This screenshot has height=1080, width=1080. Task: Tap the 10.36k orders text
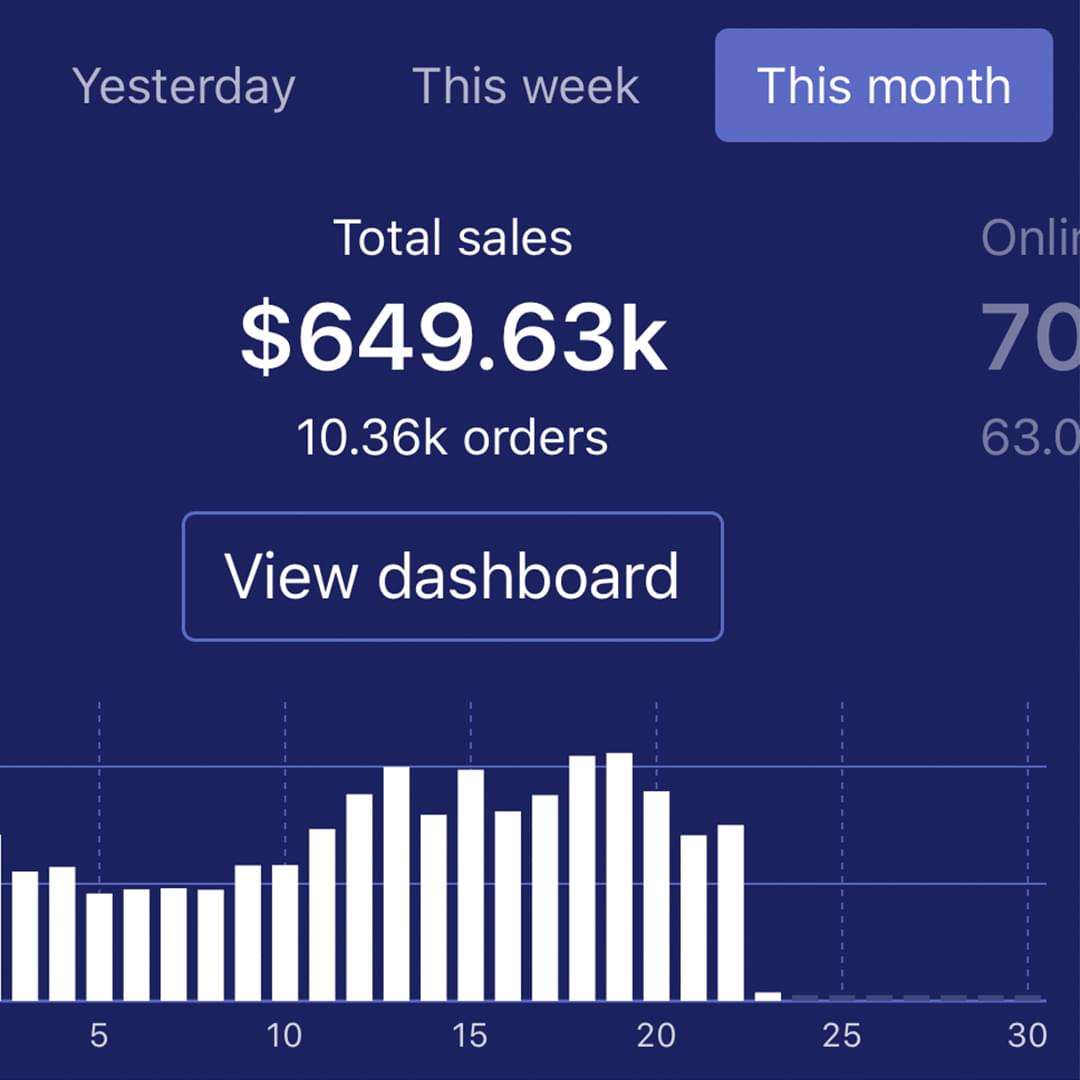453,438
